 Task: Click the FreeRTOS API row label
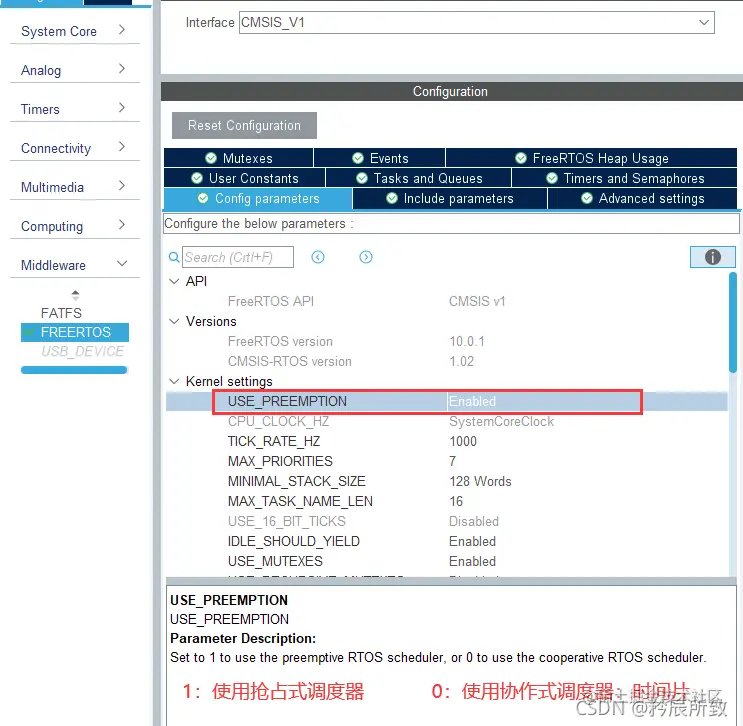271,301
